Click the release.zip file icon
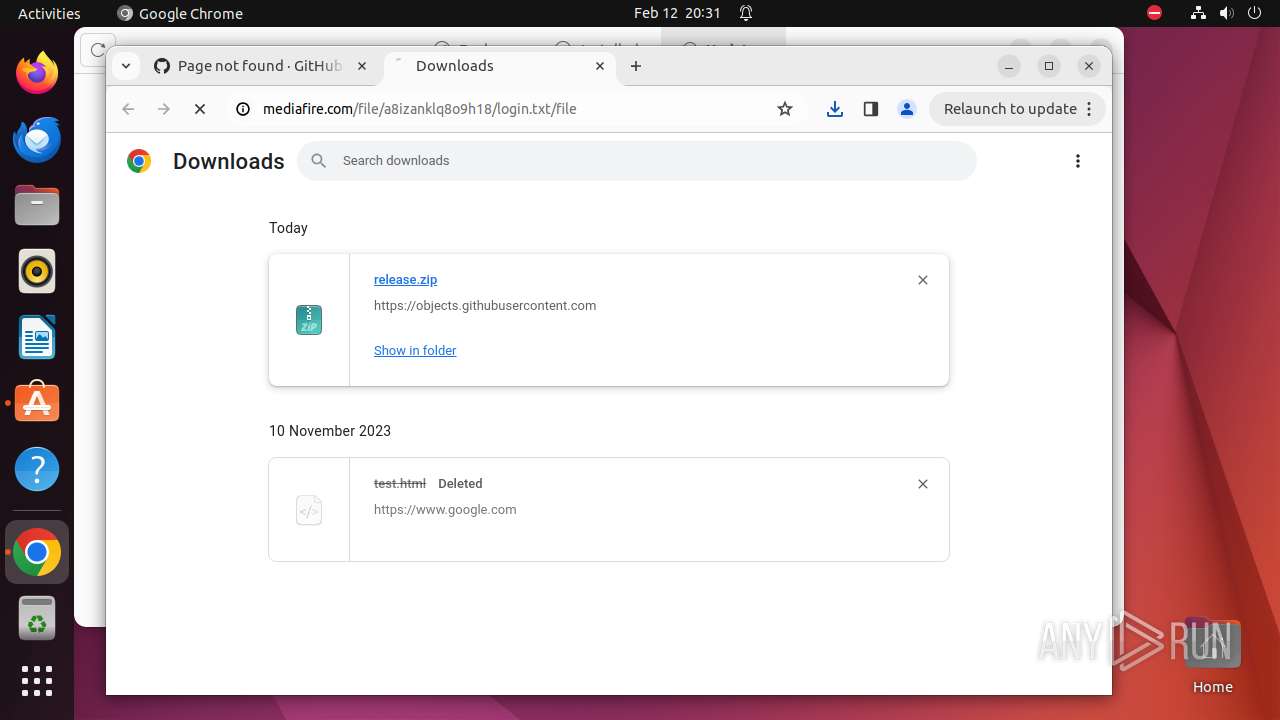1280x720 pixels. coord(309,320)
